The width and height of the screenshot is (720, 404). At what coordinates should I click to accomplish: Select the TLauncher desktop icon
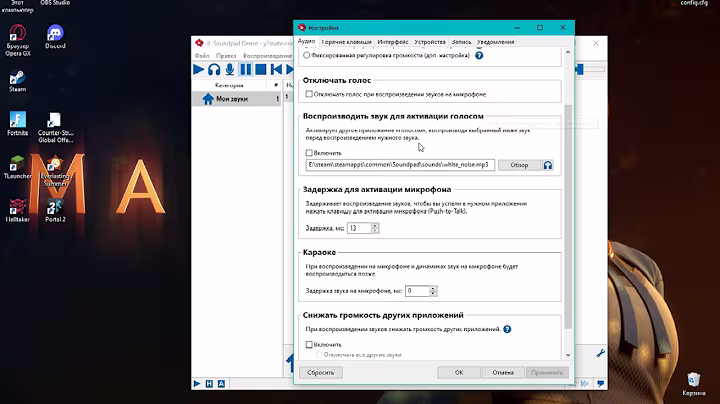17,167
